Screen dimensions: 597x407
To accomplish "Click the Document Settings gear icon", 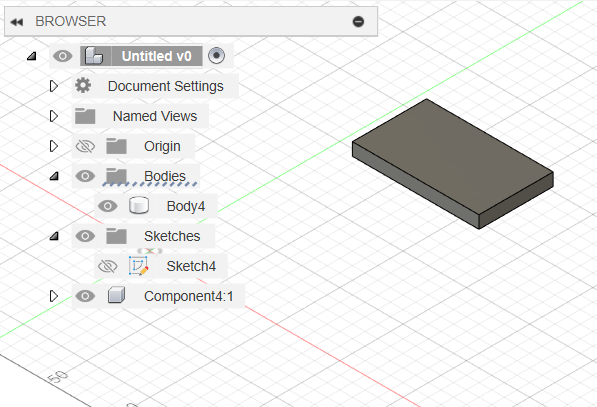I will [x=83, y=85].
